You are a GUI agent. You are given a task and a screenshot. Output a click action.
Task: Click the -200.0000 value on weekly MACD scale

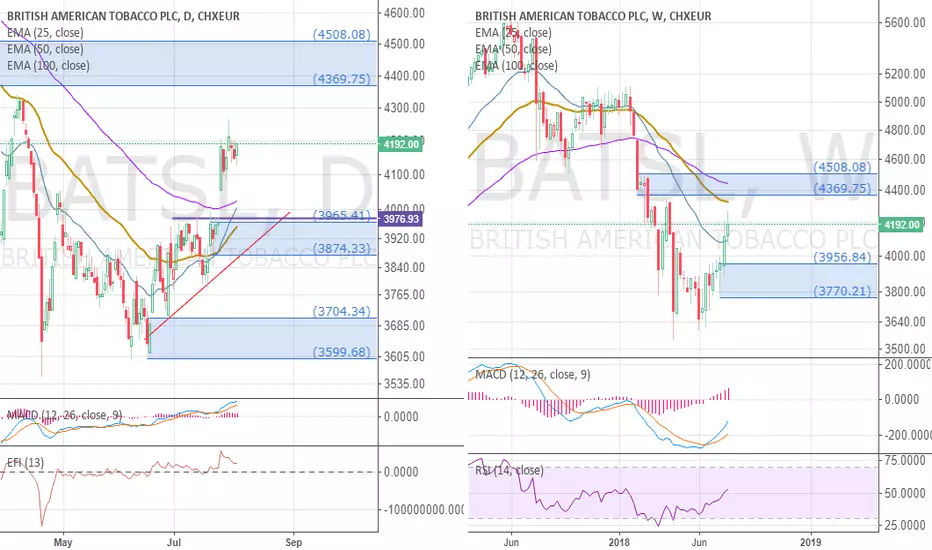click(908, 436)
